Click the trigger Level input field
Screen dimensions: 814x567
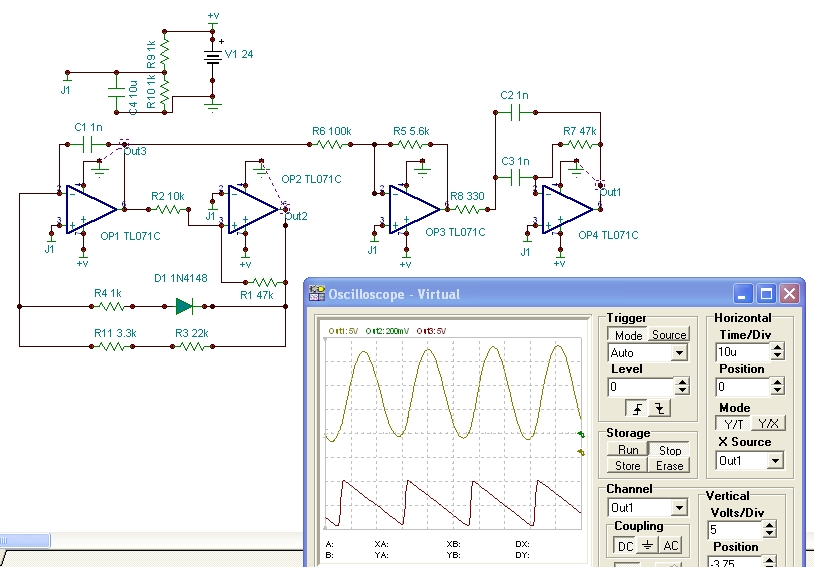click(x=642, y=387)
